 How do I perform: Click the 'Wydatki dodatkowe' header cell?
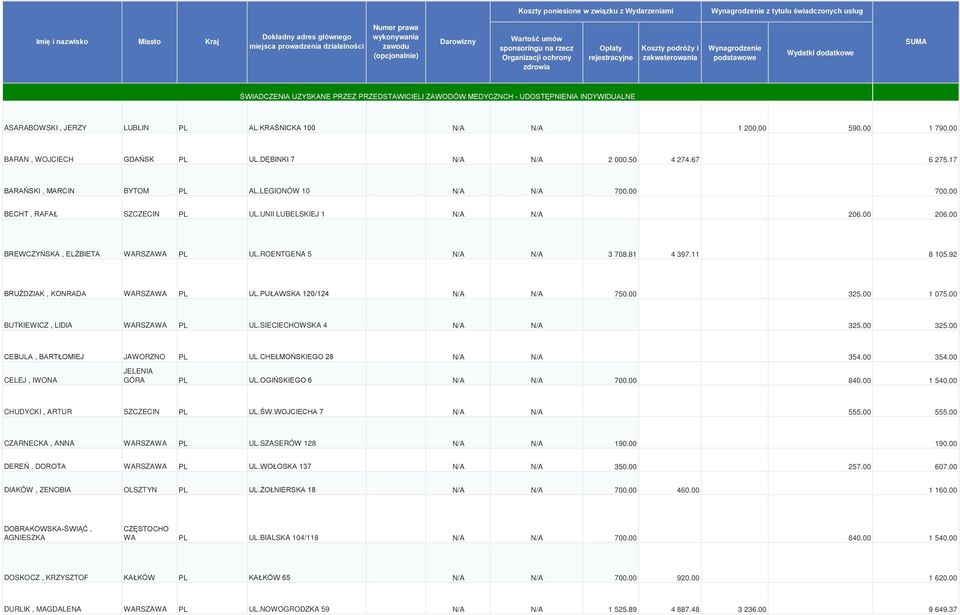(820, 53)
